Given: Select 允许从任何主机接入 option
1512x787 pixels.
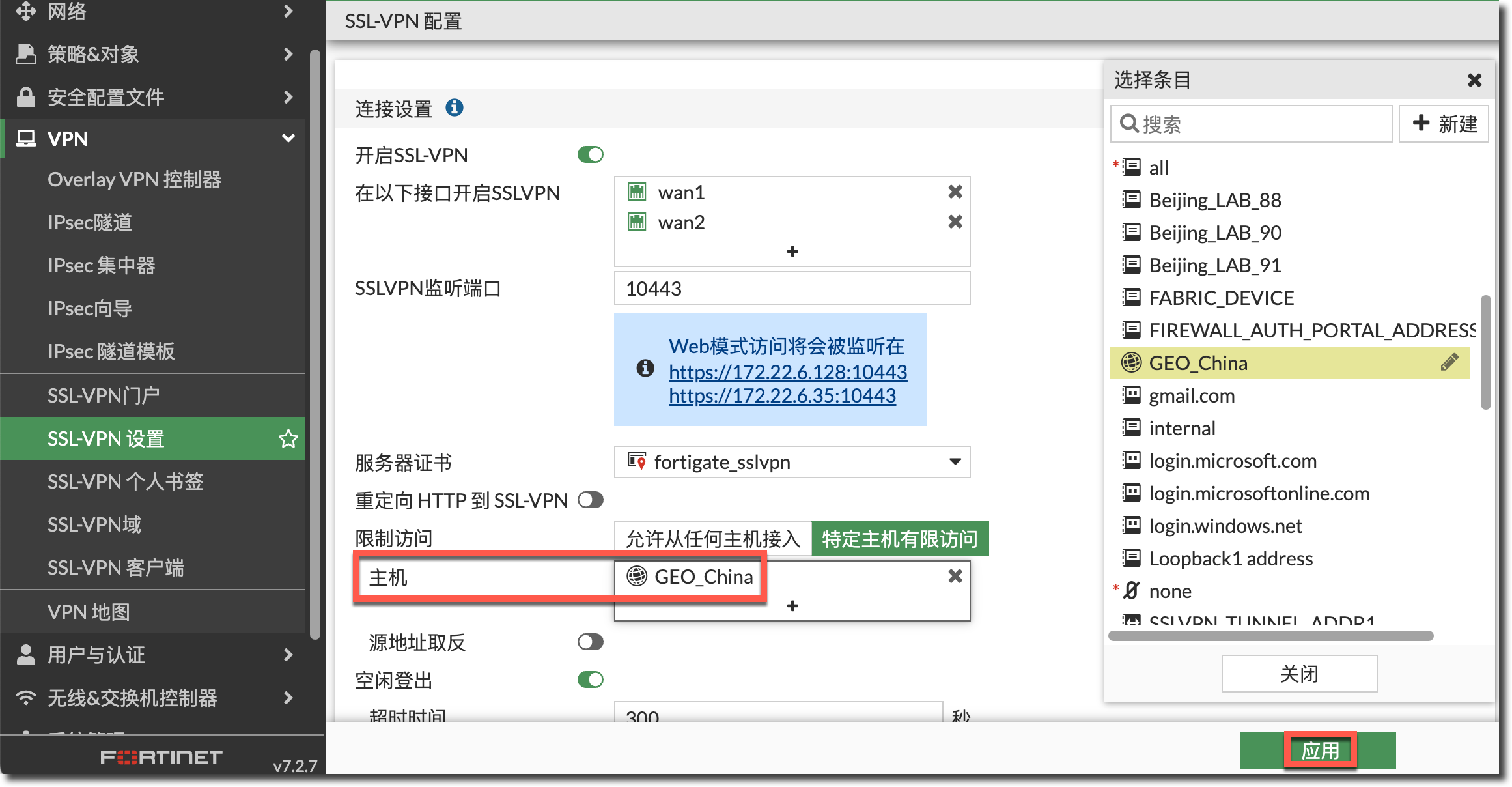Looking at the screenshot, I should point(712,539).
